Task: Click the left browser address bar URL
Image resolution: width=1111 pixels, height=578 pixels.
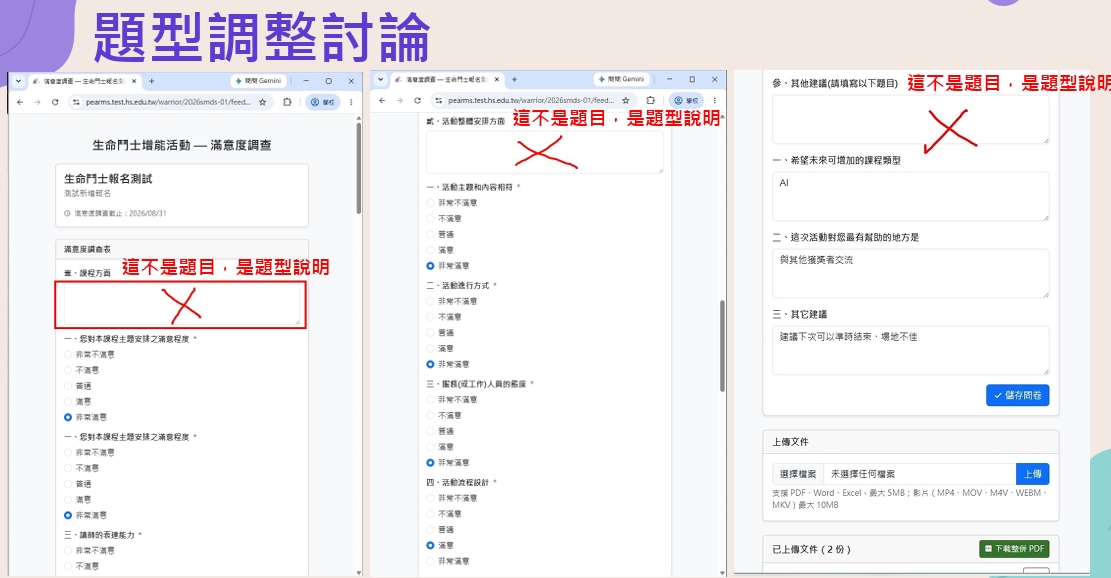Action: [168, 102]
